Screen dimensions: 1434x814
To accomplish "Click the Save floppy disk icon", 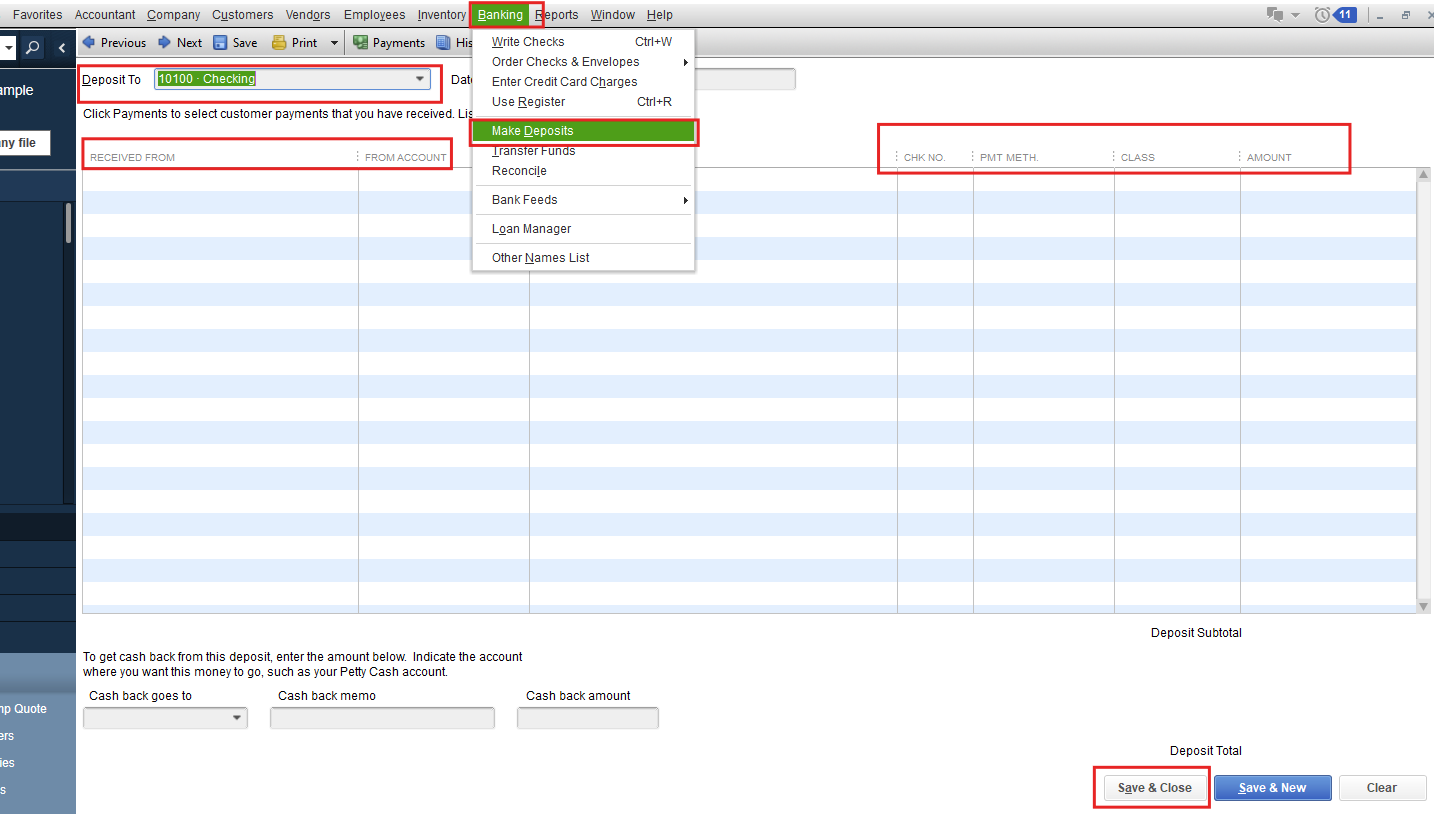I will pyautogui.click(x=220, y=43).
